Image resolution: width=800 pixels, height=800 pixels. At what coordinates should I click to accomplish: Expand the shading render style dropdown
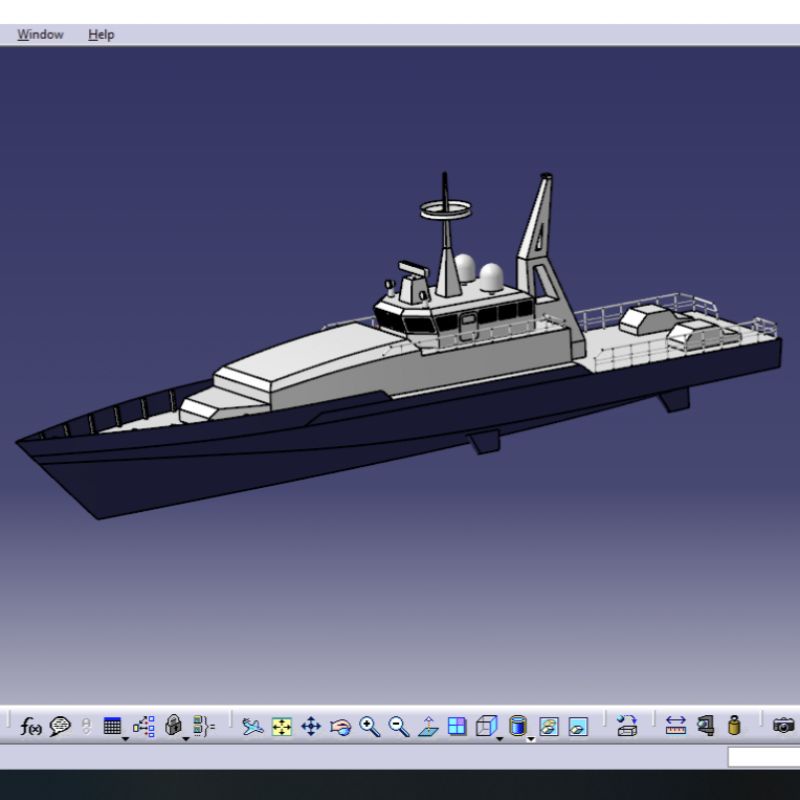531,742
